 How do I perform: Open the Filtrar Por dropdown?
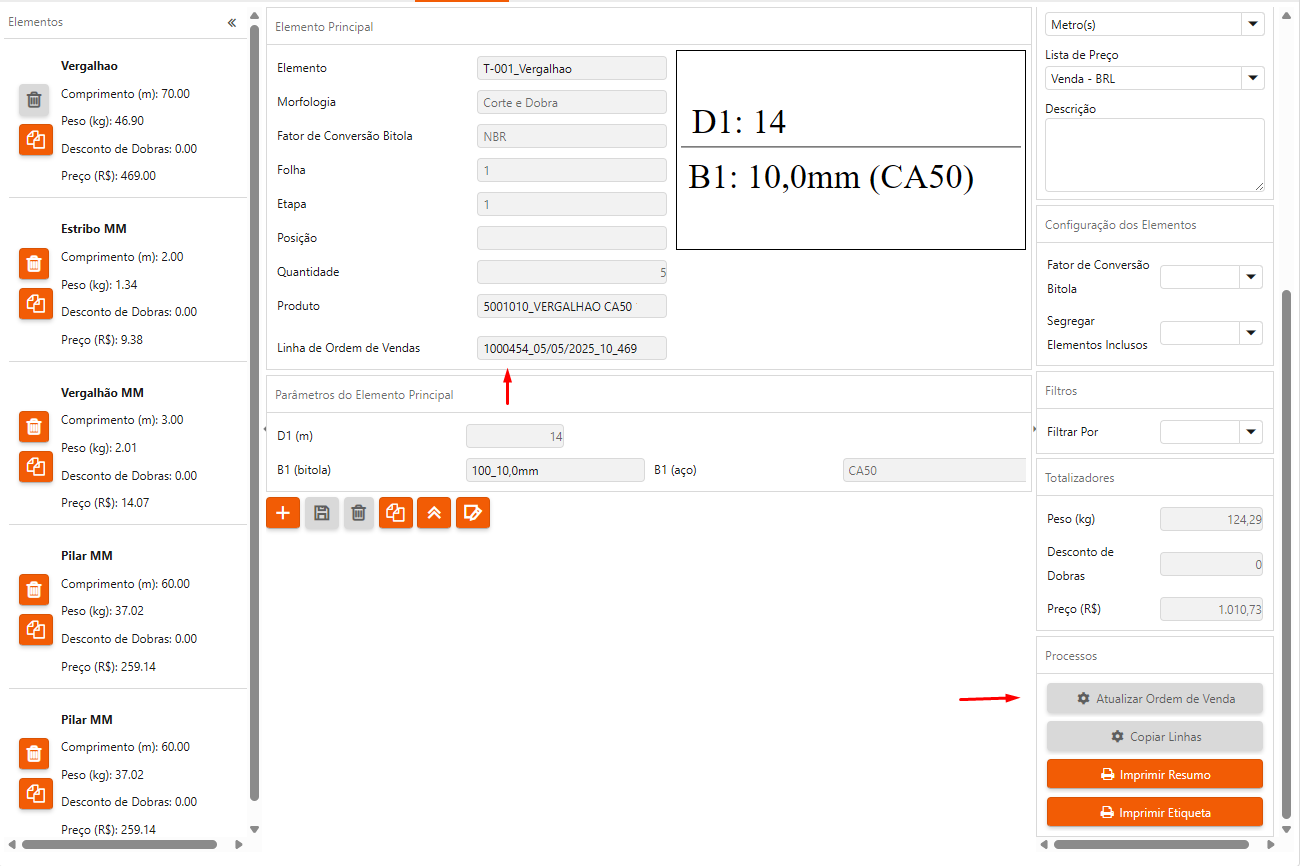(1250, 432)
